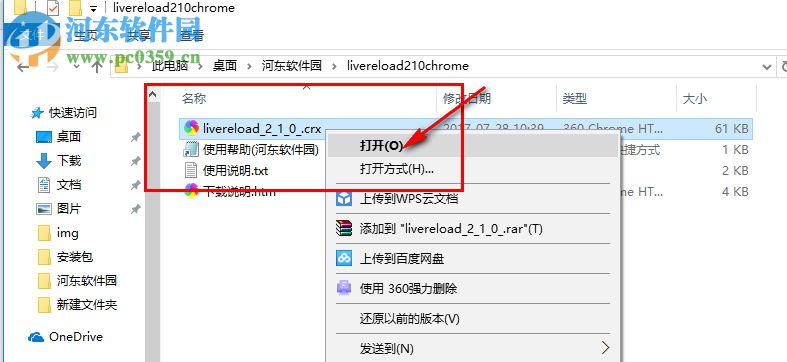Viewport: 787px width, 362px height.
Task: Open 新建文件夹 in the navigation pane
Action: (87, 305)
